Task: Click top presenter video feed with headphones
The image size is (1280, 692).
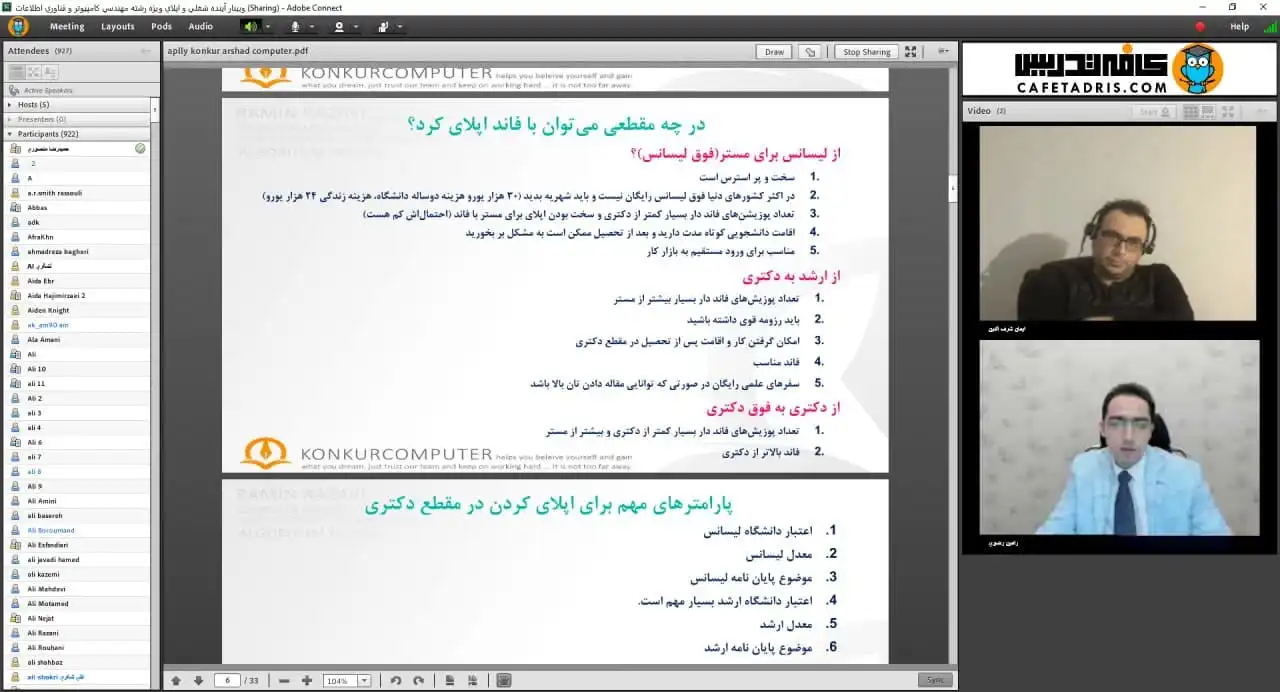Action: (x=1118, y=223)
